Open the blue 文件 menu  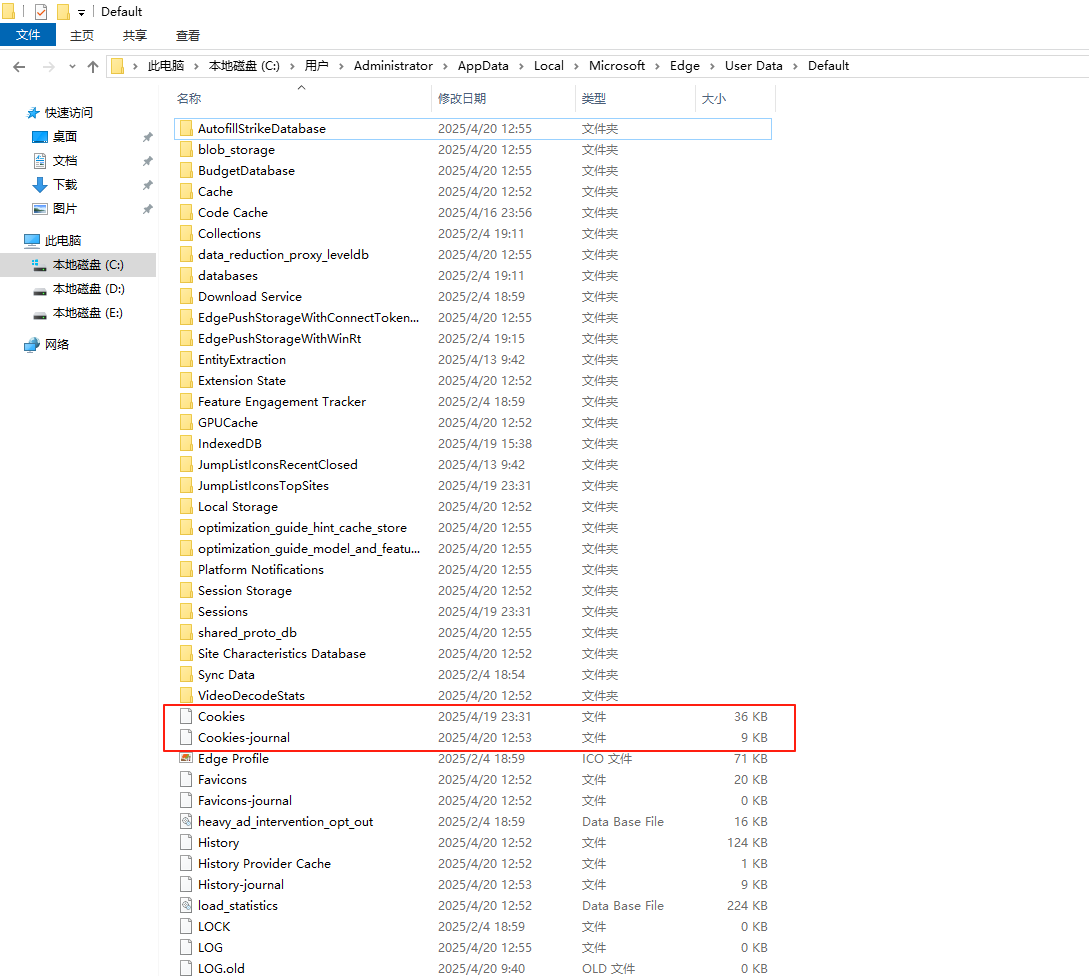(28, 35)
